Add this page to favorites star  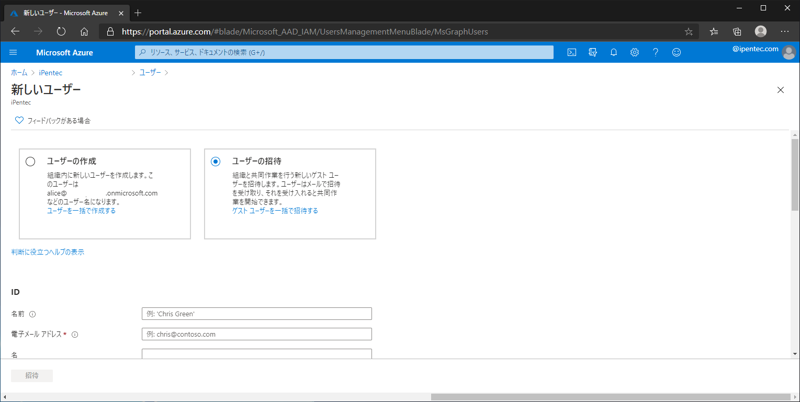point(689,32)
